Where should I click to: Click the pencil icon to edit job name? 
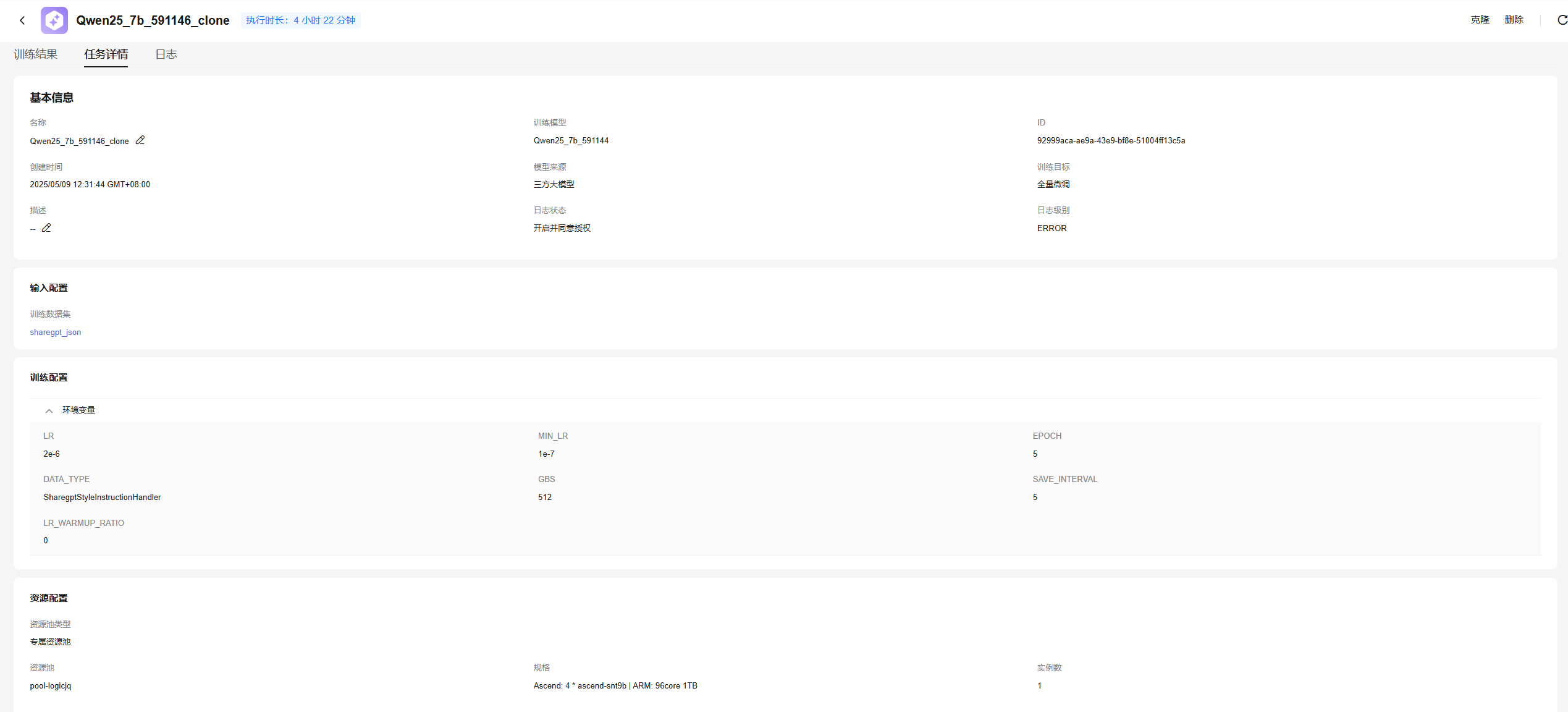point(140,140)
